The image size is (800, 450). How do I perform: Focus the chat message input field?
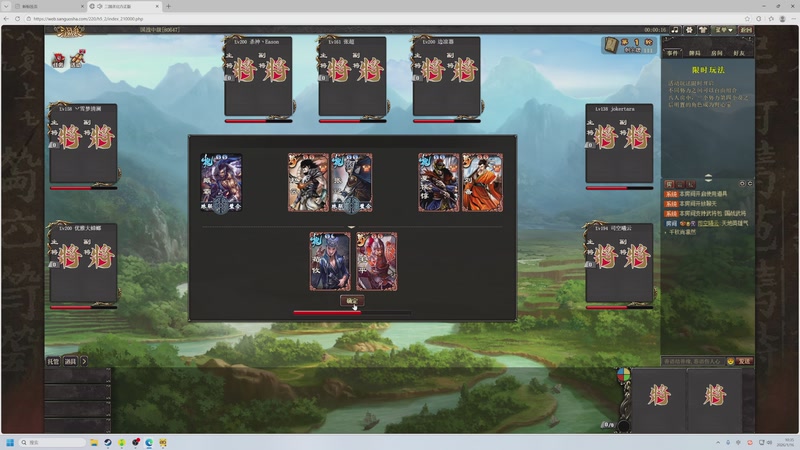(692, 361)
